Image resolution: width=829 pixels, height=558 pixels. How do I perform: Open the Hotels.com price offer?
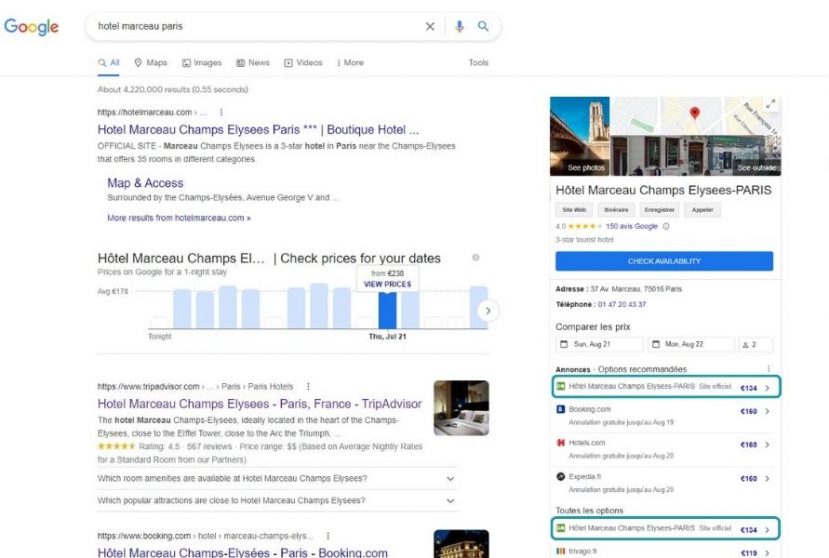[x=665, y=449]
